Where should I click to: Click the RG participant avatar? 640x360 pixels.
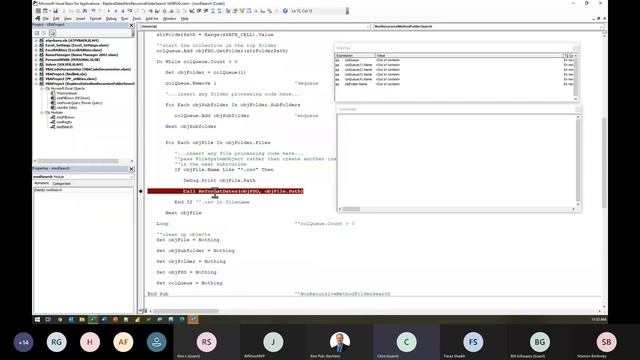[x=57, y=342]
